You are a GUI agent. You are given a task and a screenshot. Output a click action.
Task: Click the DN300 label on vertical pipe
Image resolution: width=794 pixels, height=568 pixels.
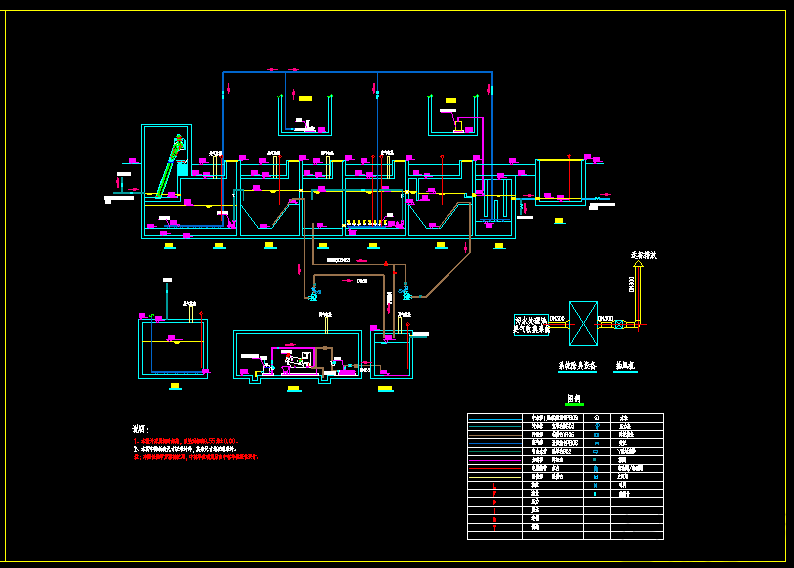(x=631, y=284)
